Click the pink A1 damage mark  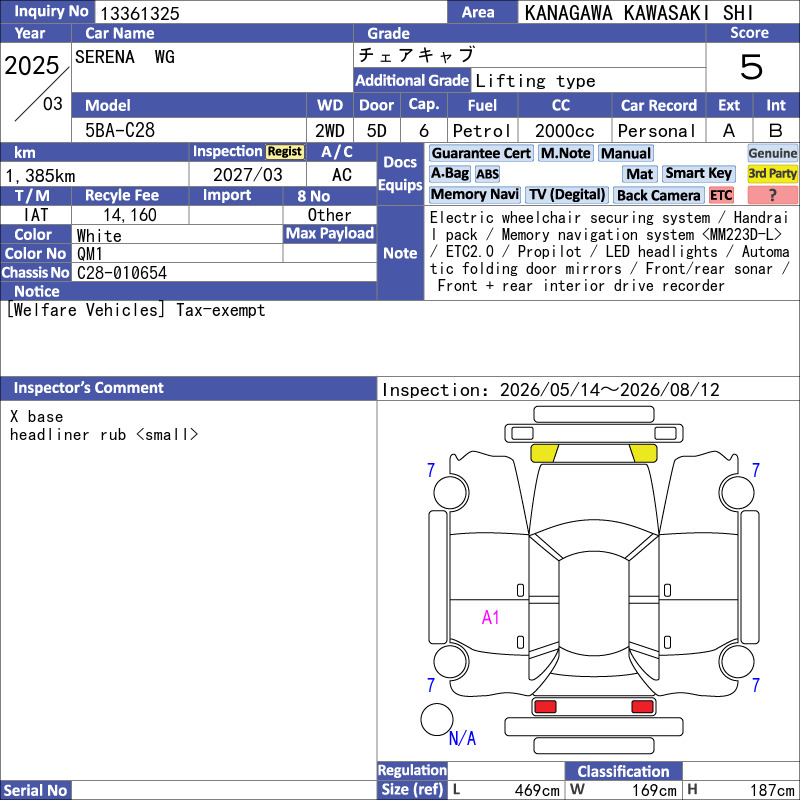pos(490,617)
